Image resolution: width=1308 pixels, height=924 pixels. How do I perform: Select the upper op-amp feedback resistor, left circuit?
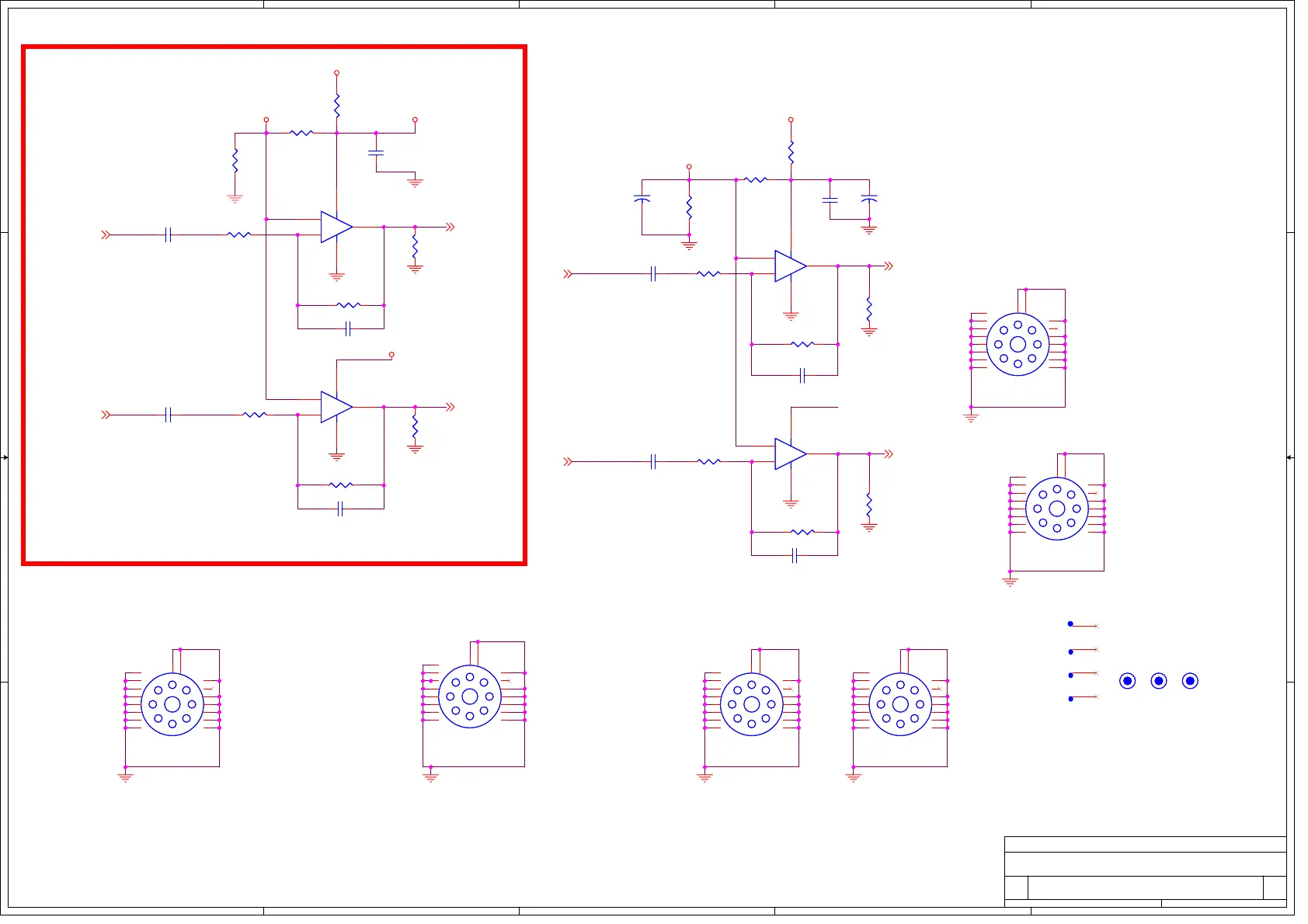(349, 305)
